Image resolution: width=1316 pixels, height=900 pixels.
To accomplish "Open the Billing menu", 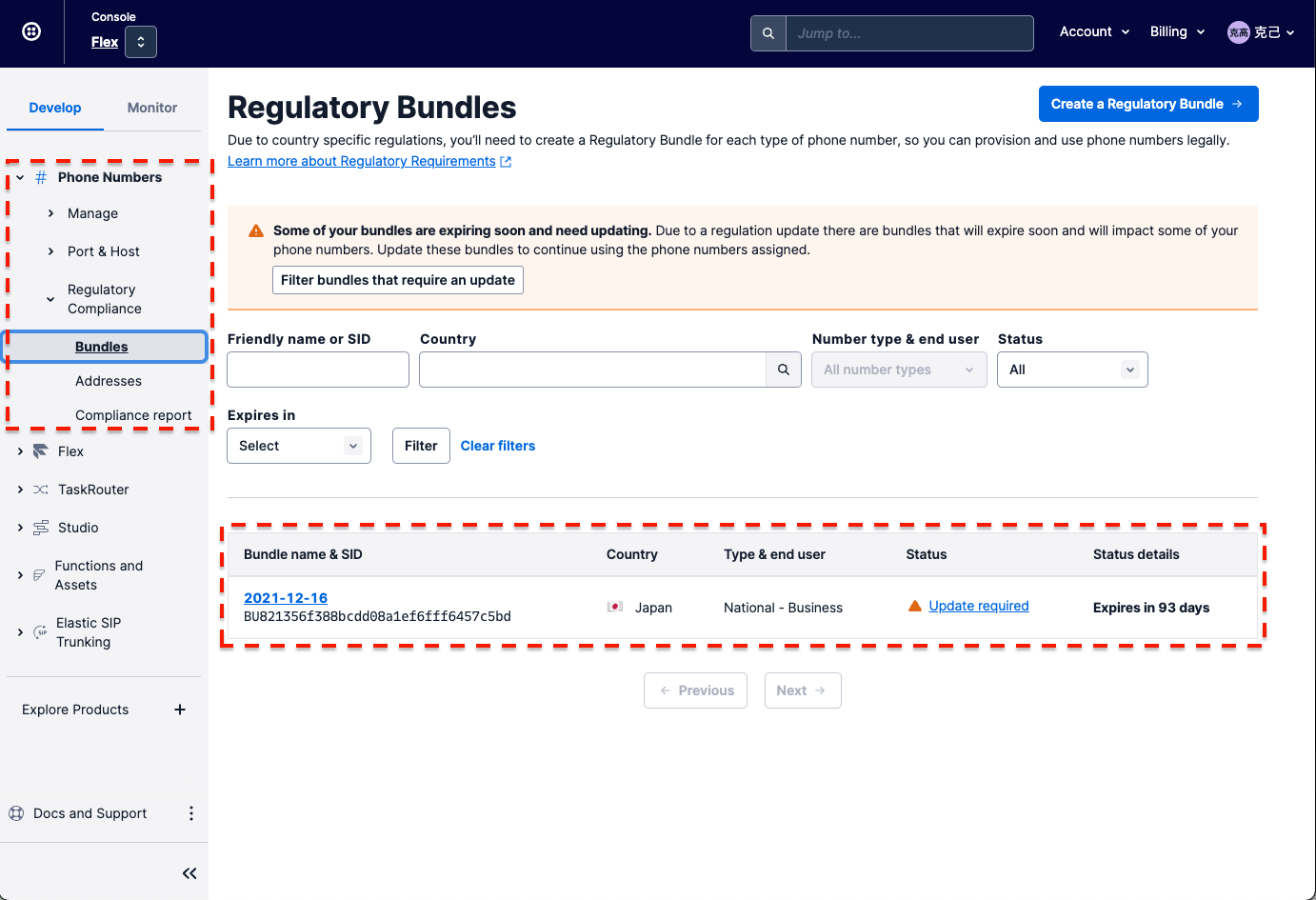I will [1177, 31].
